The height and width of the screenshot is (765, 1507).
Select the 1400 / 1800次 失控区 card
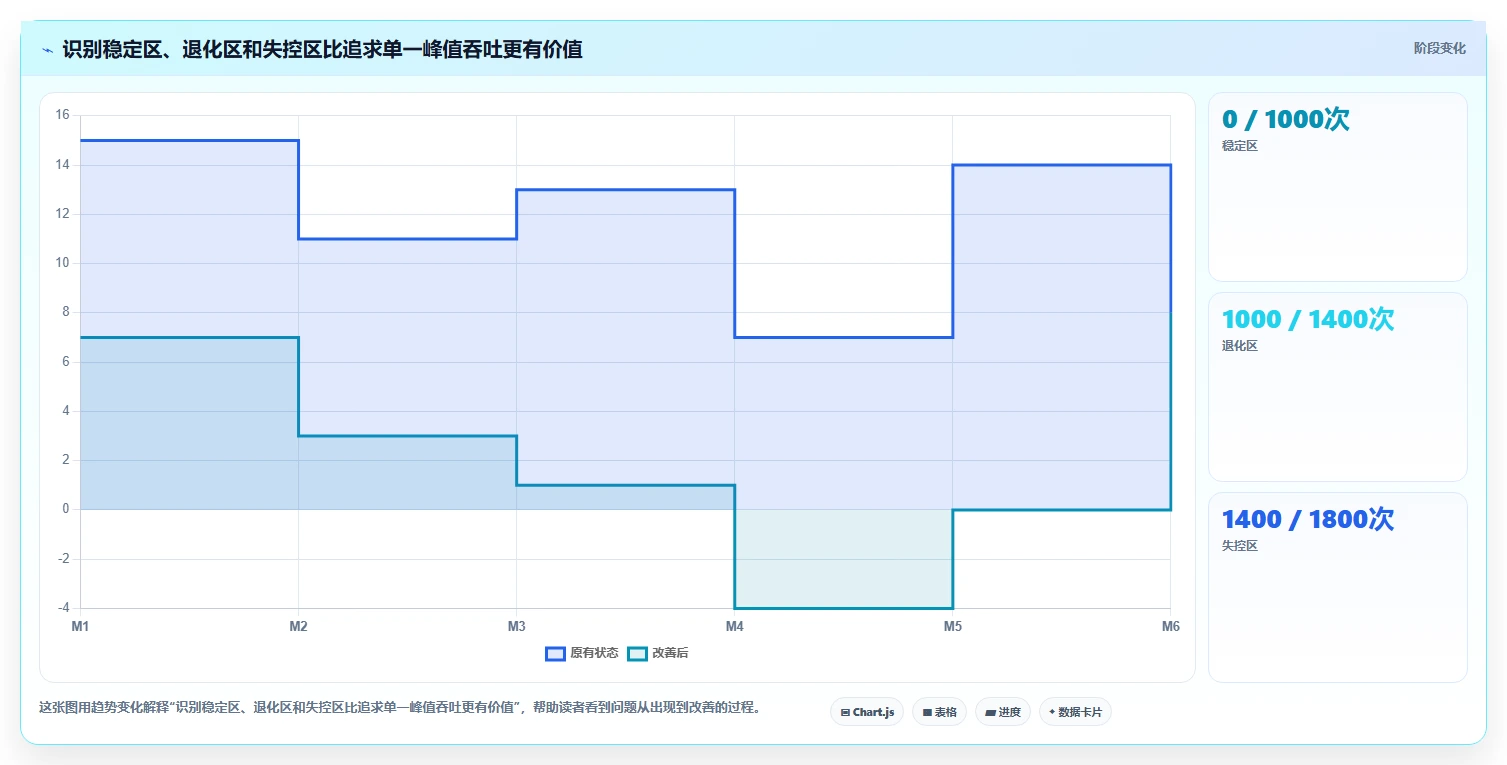click(1338, 587)
